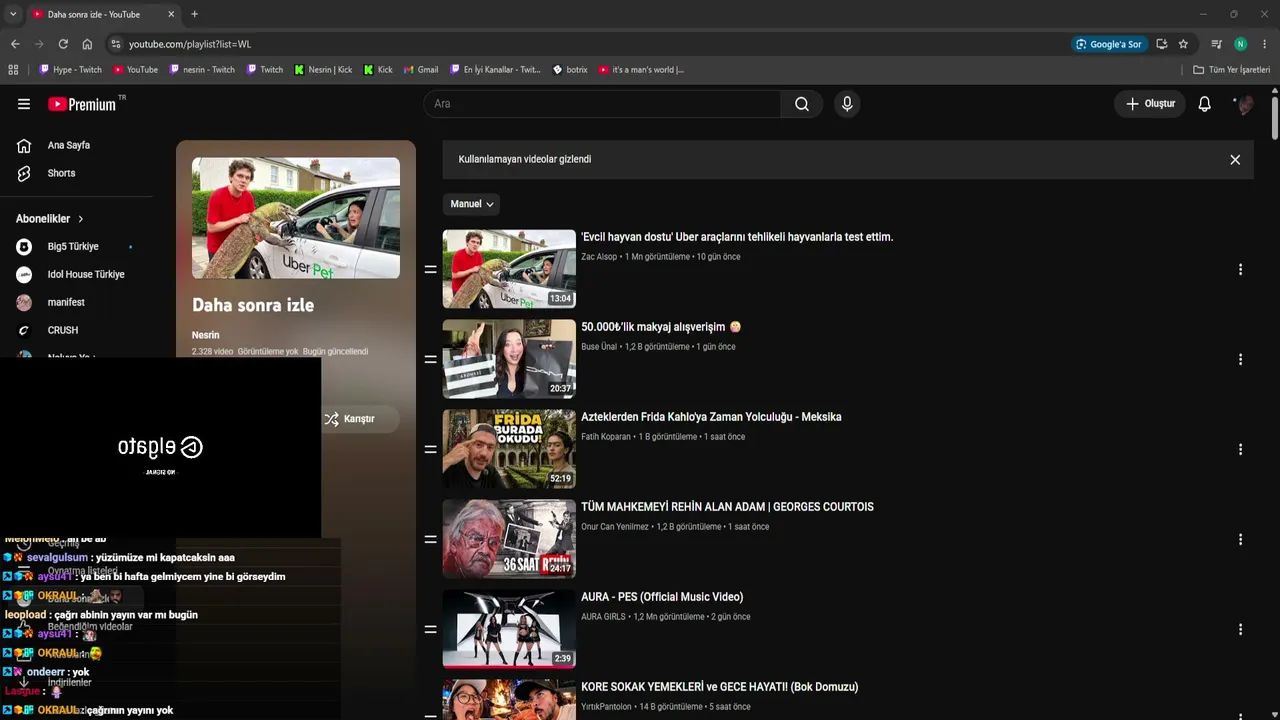Open the botrix bookmark

tap(570, 70)
